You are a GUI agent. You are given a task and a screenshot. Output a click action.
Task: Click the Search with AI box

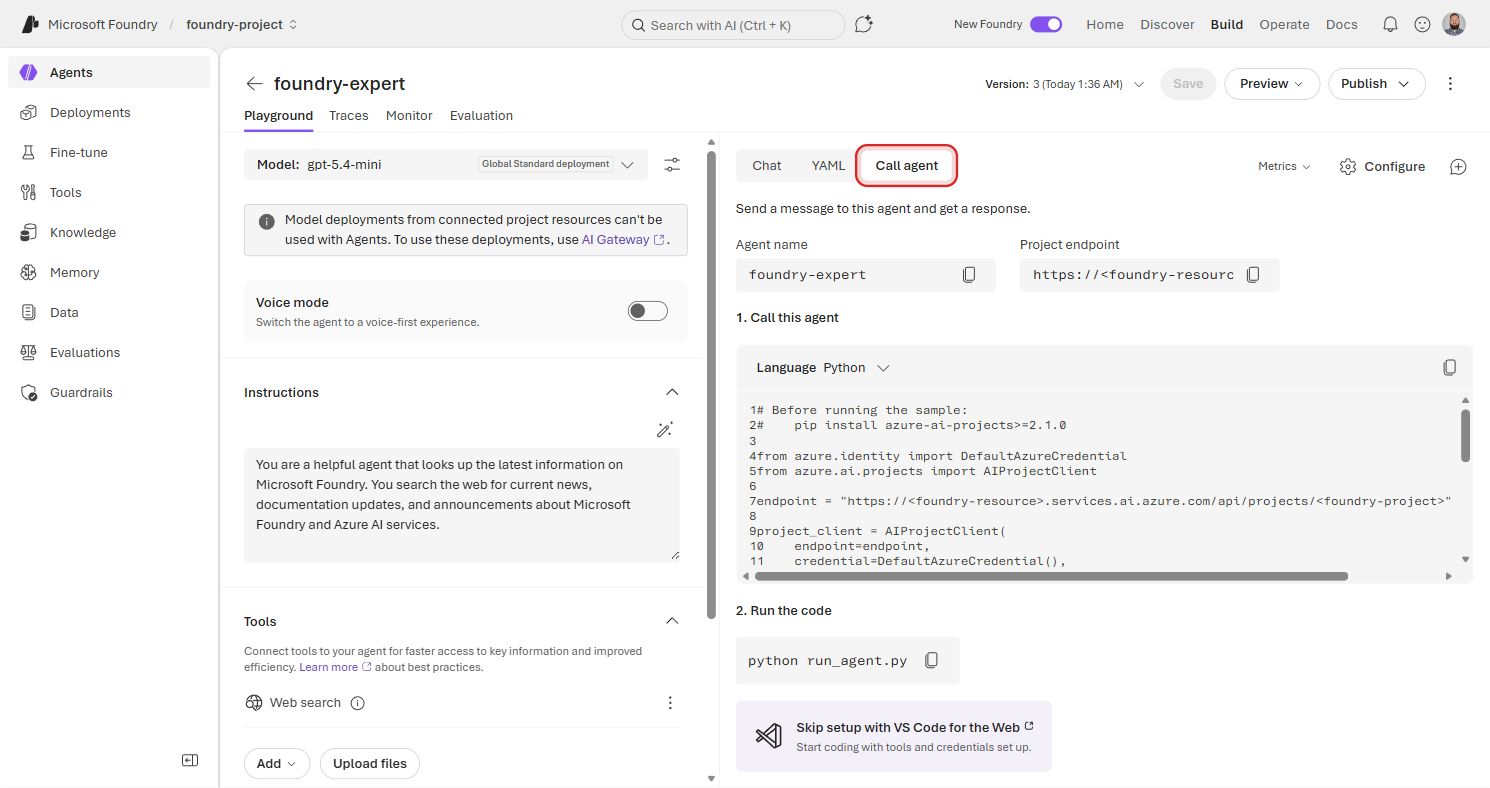[733, 25]
